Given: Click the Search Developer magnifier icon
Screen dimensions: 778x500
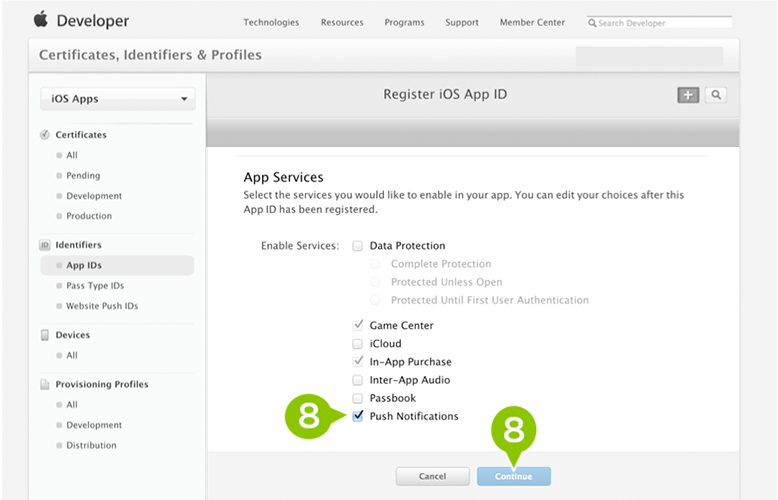Looking at the screenshot, I should pos(592,23).
